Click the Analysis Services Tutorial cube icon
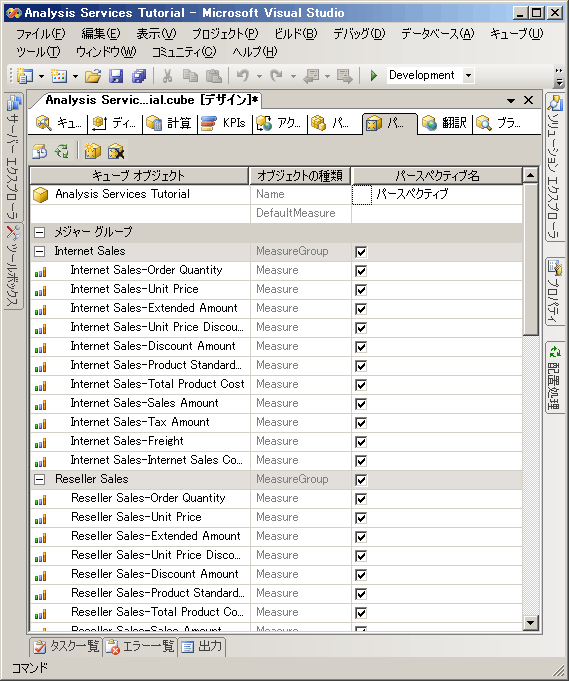The image size is (569, 681). point(41,194)
